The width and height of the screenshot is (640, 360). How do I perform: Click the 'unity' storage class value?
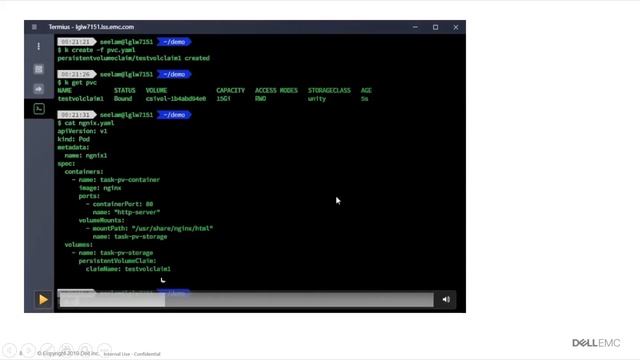pyautogui.click(x=317, y=99)
